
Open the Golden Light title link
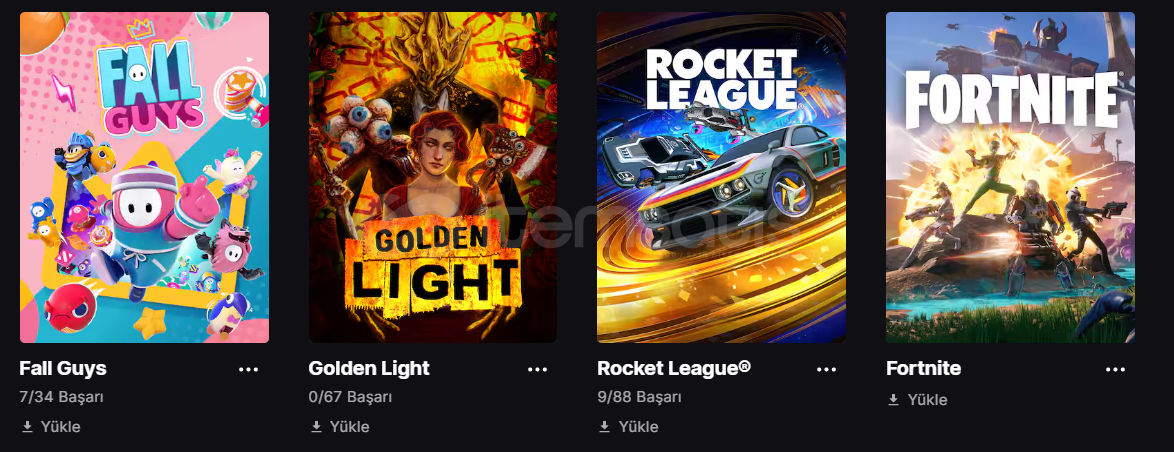pos(369,368)
